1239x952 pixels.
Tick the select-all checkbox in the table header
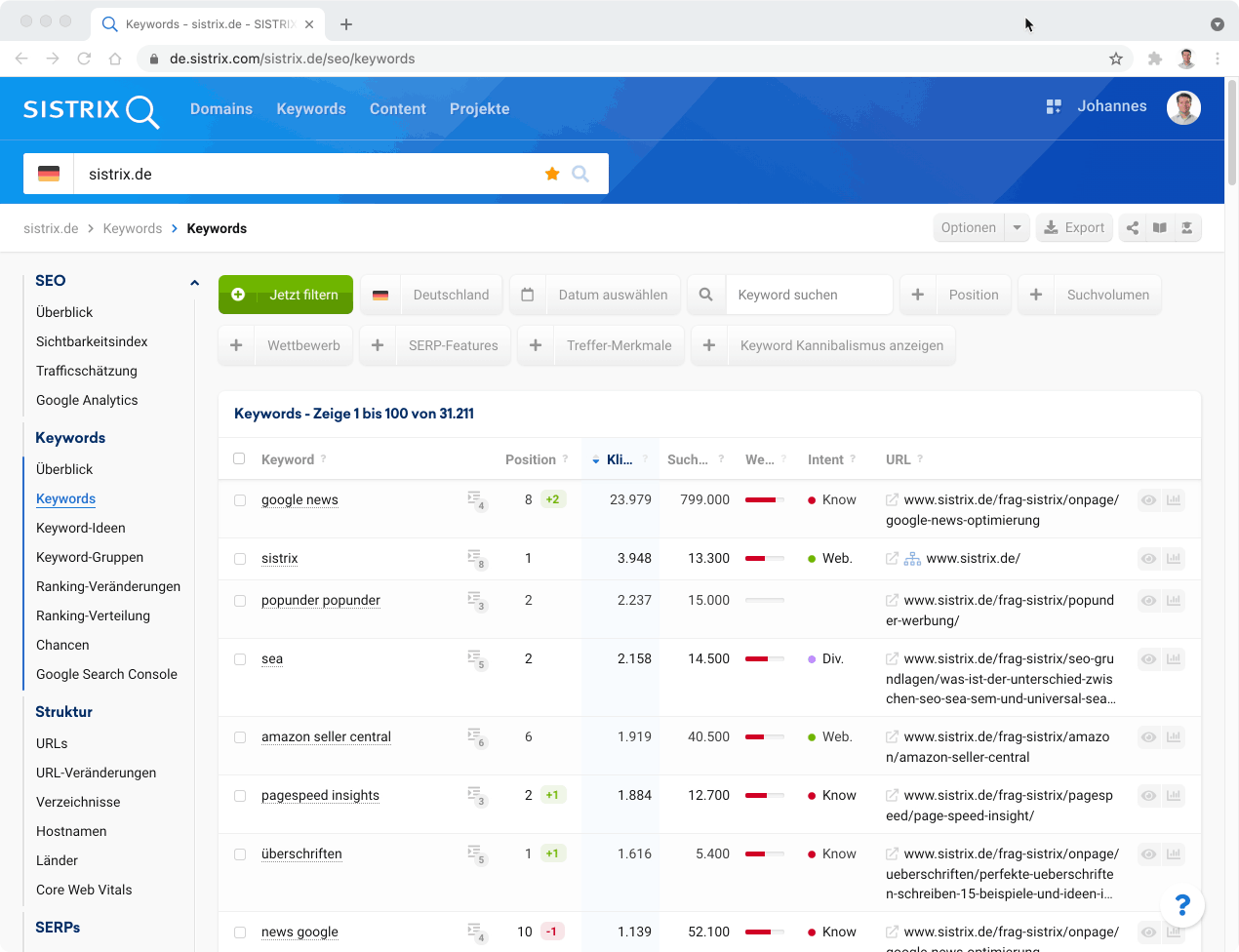click(239, 458)
